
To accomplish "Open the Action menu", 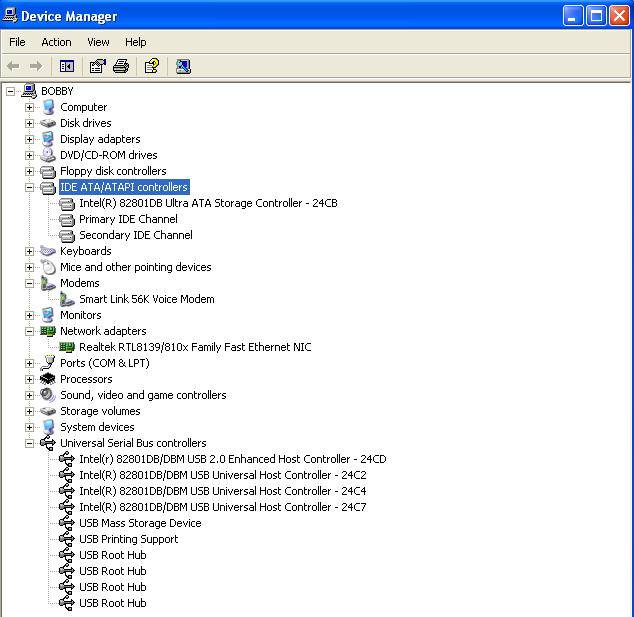I will 56,42.
